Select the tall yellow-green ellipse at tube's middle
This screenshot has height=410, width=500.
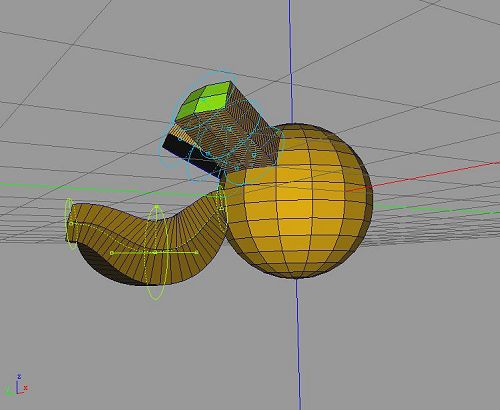pyautogui.click(x=156, y=253)
